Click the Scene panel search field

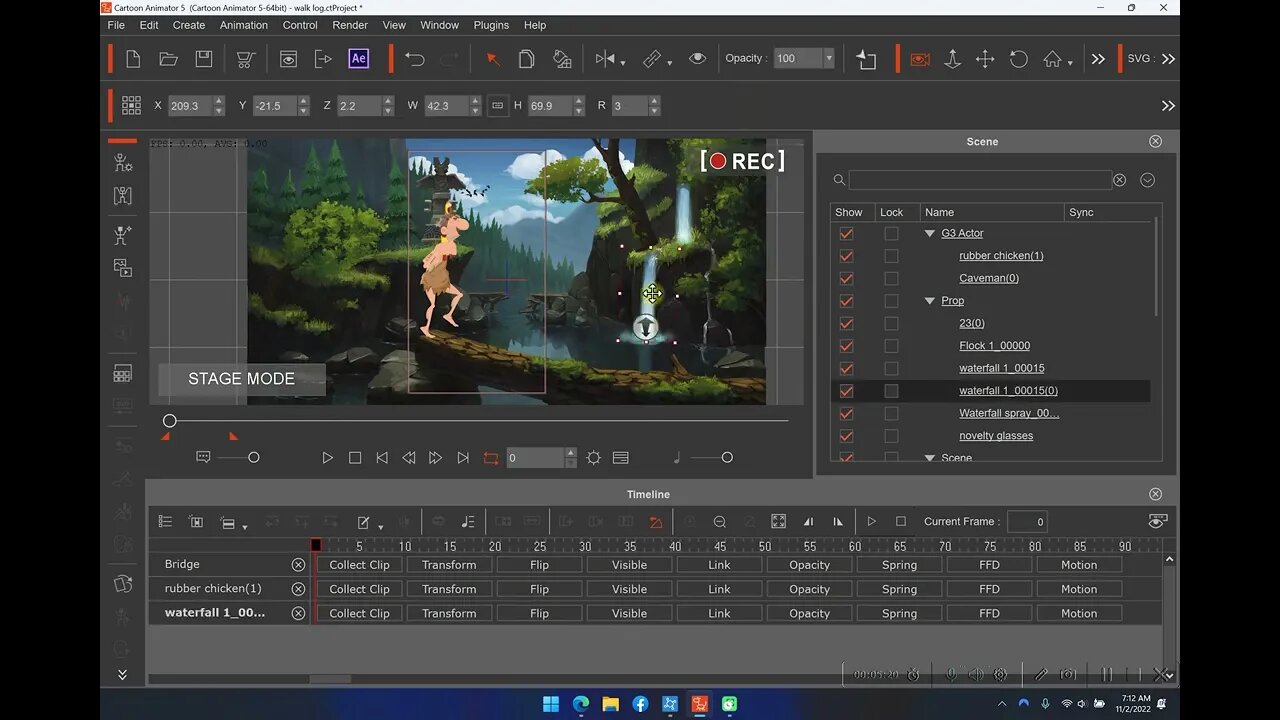coord(980,180)
